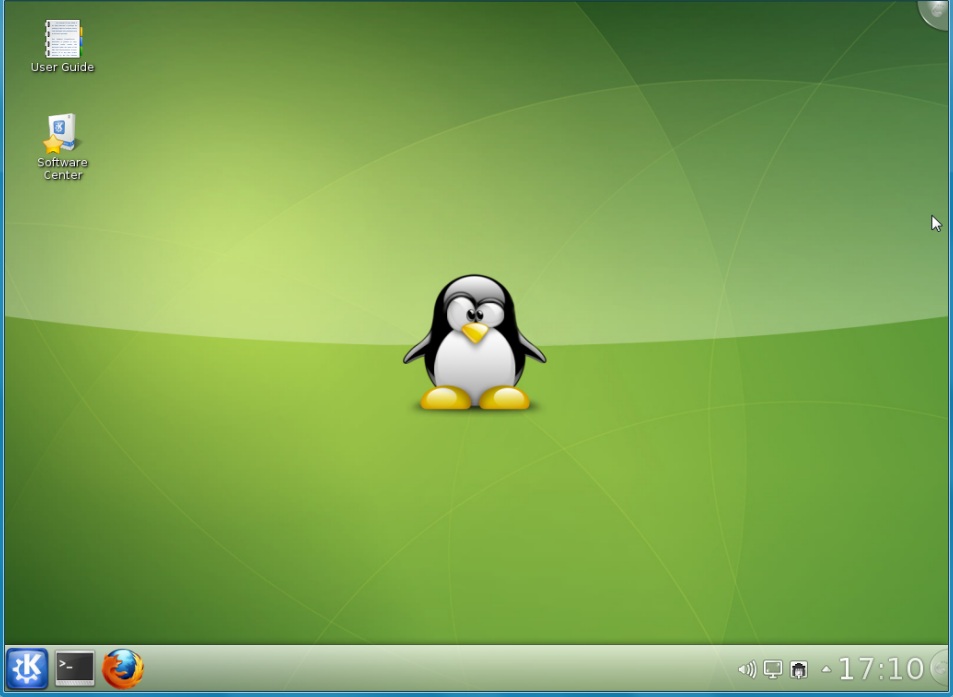Open the panel toolbox at panel's right end
Screen dimensions: 953x697
point(940,668)
